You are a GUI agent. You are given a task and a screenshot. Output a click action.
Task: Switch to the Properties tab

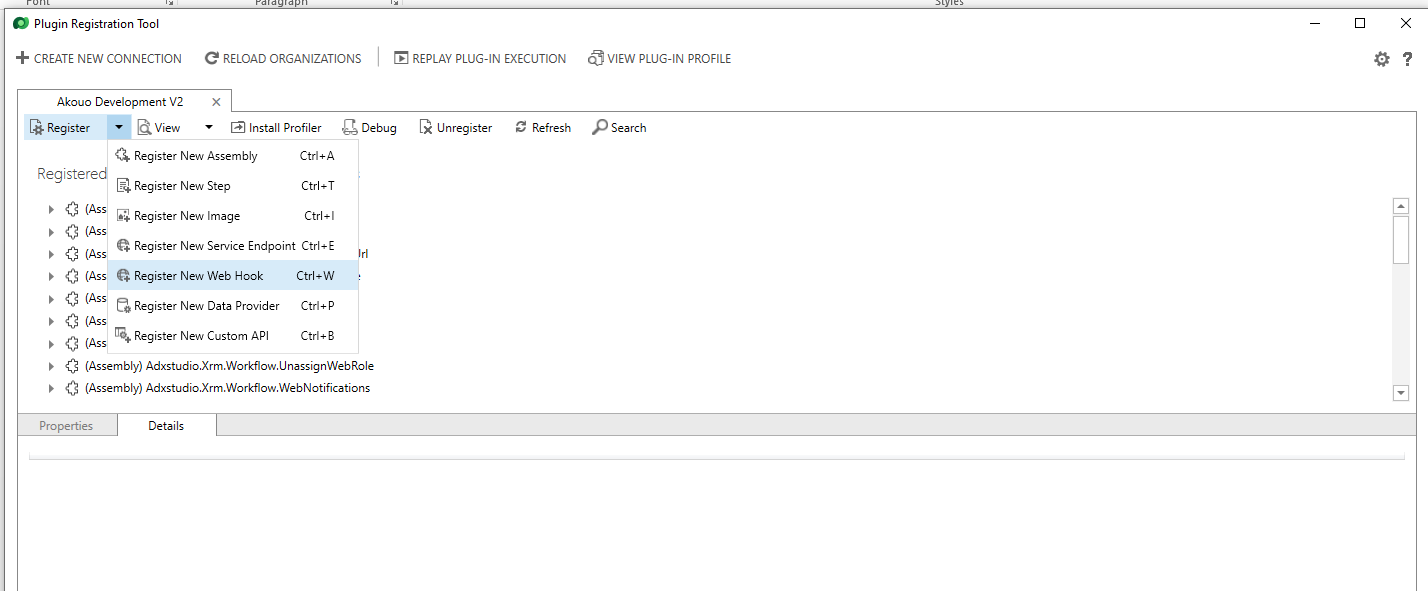[66, 425]
